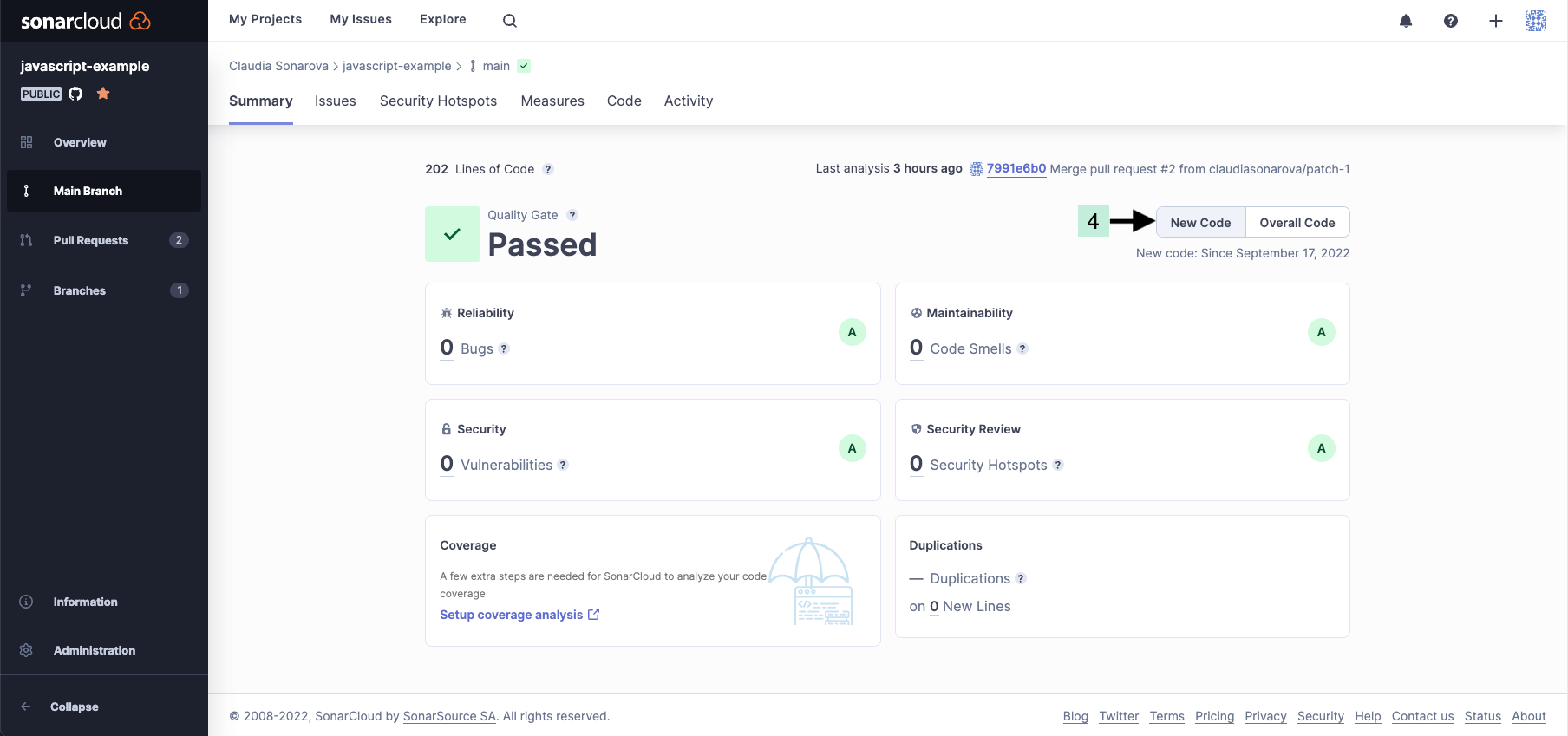Screen dimensions: 1568x736
Task: Go to the Measures tab
Action: [x=552, y=101]
